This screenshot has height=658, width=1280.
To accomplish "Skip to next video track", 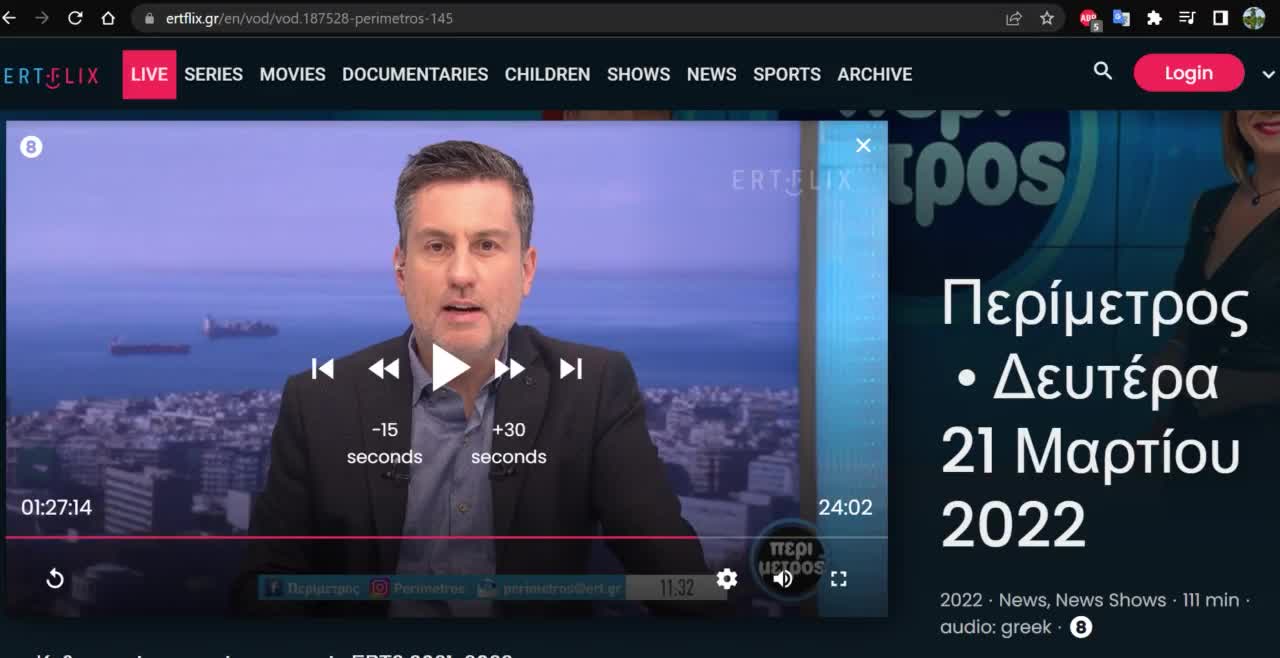I will 571,369.
